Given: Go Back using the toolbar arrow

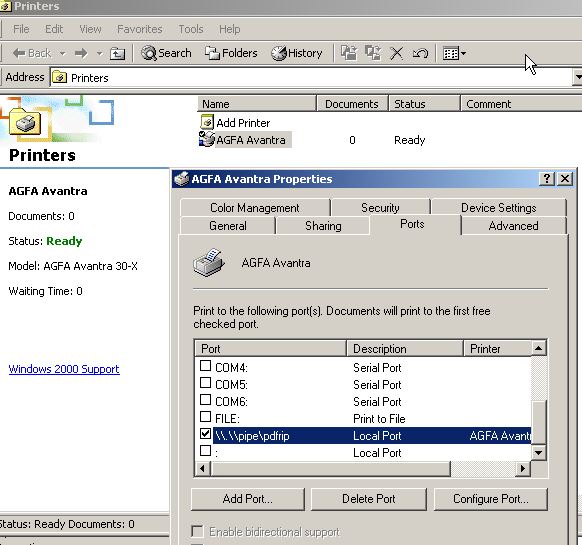Looking at the screenshot, I should coord(31,53).
